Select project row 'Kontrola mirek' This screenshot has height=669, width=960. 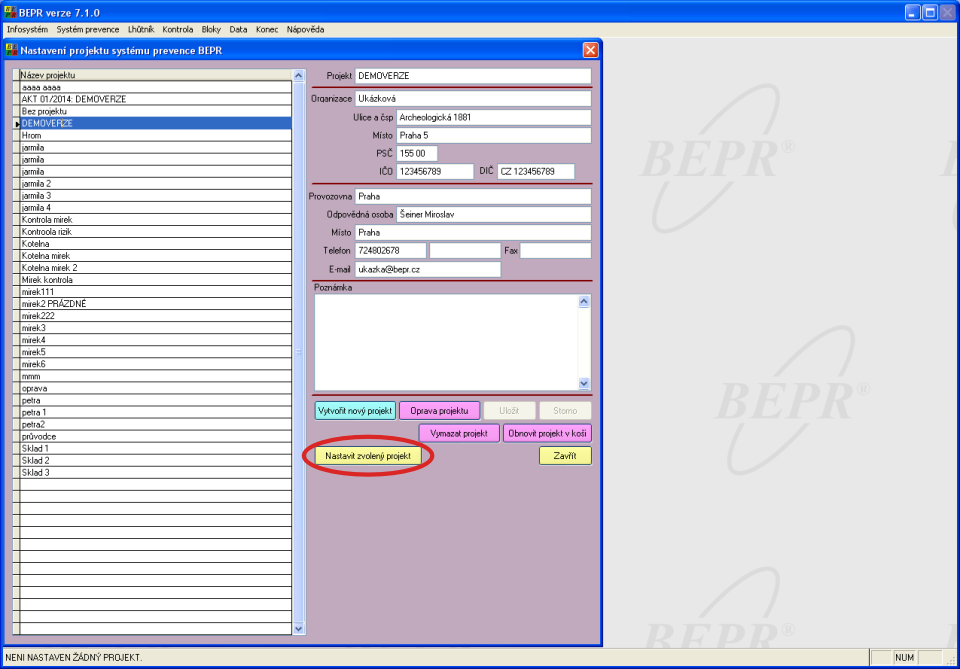[x=156, y=220]
